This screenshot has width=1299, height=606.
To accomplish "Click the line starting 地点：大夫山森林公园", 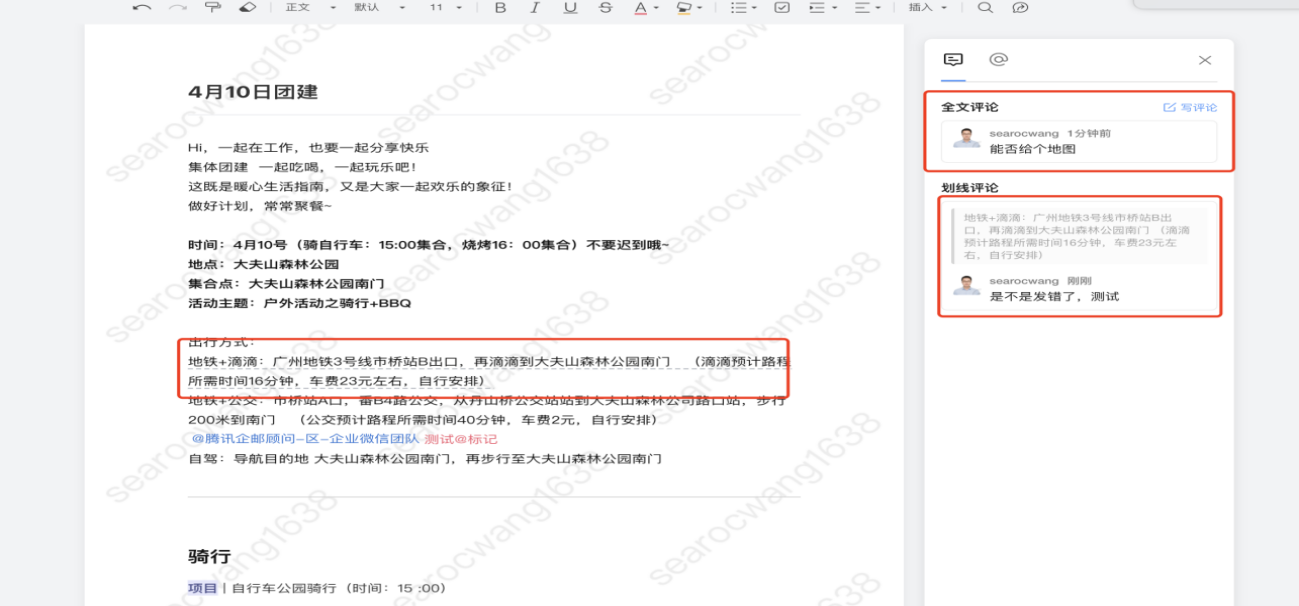I will tap(263, 265).
